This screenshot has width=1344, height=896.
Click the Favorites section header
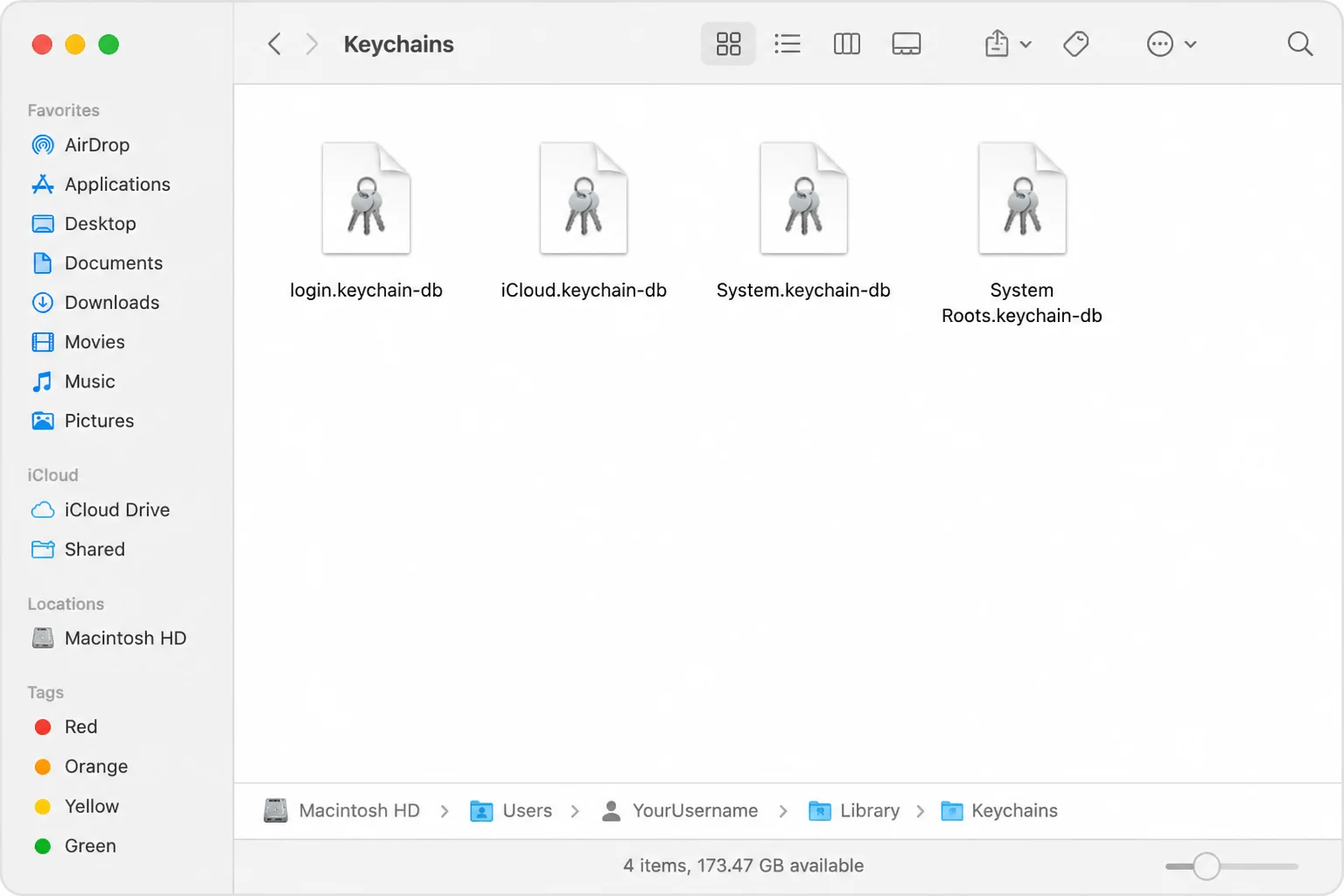pos(63,110)
